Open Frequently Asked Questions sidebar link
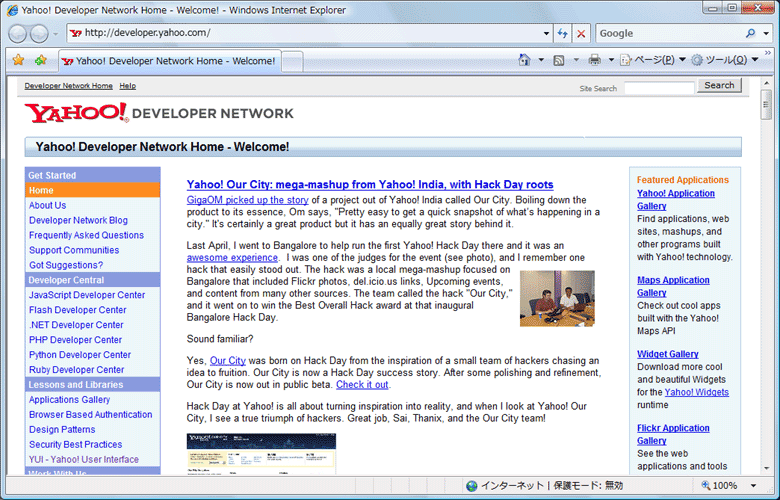This screenshot has width=780, height=500. pos(86,235)
